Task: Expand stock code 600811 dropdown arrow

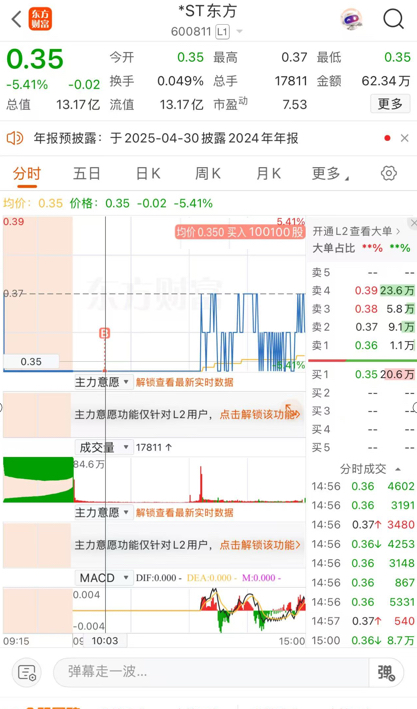Action: (x=239, y=32)
